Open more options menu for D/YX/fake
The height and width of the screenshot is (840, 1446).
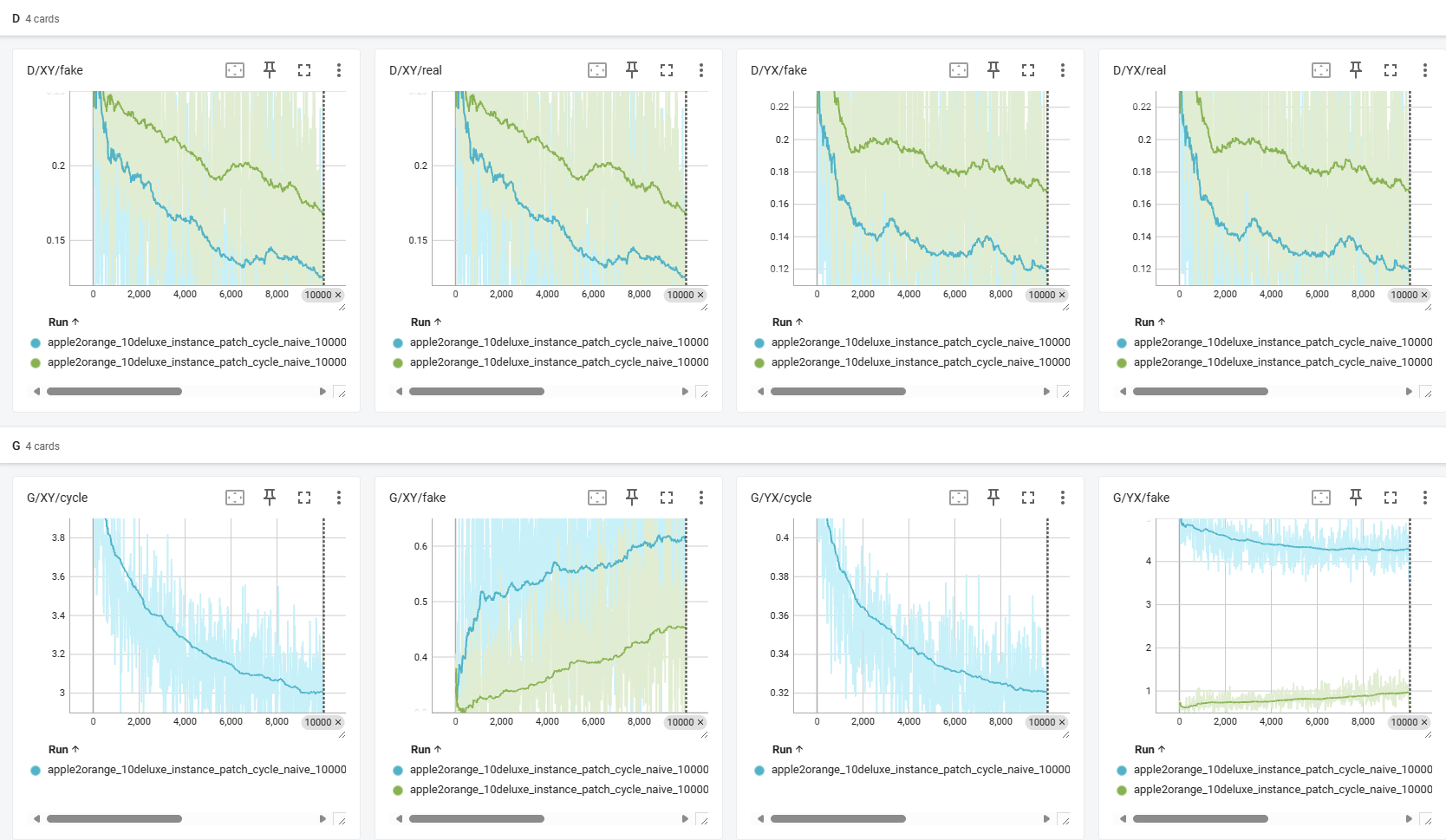click(x=1063, y=70)
